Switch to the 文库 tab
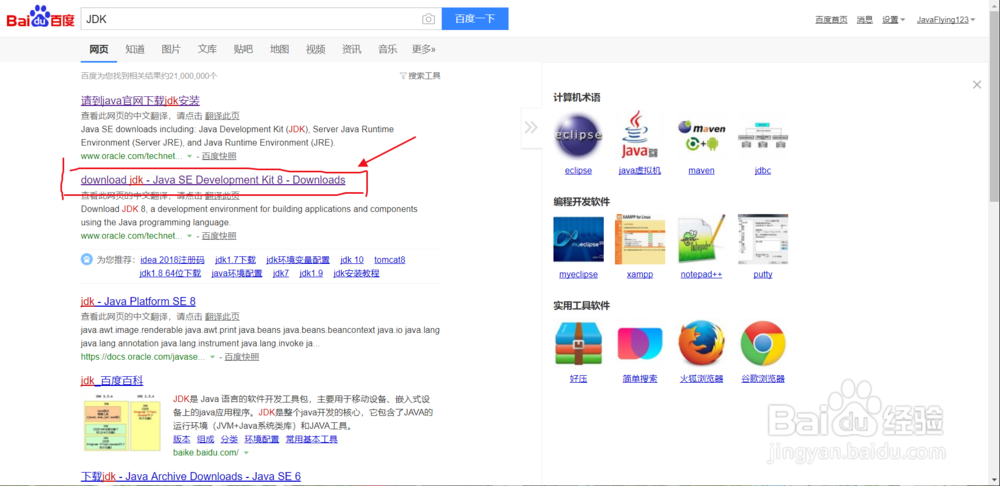1000x486 pixels. (207, 49)
